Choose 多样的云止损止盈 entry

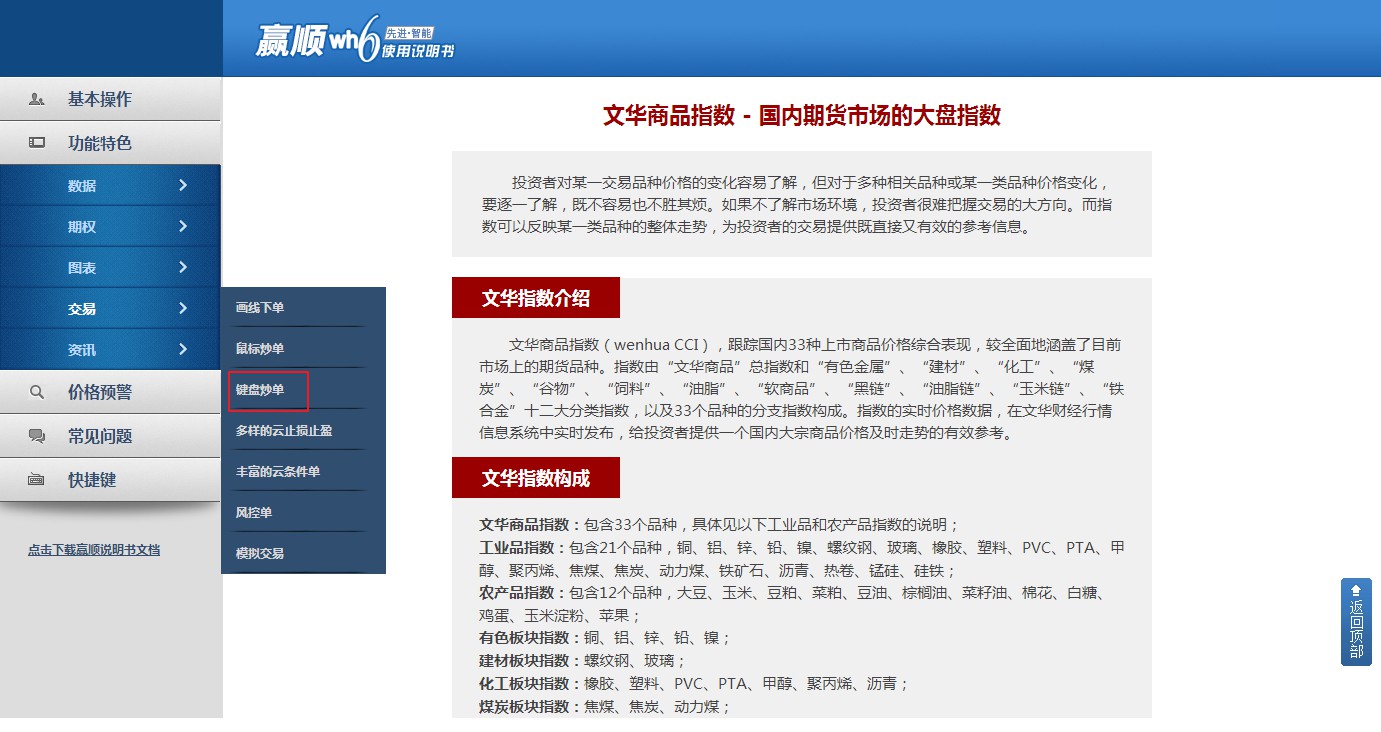point(284,430)
